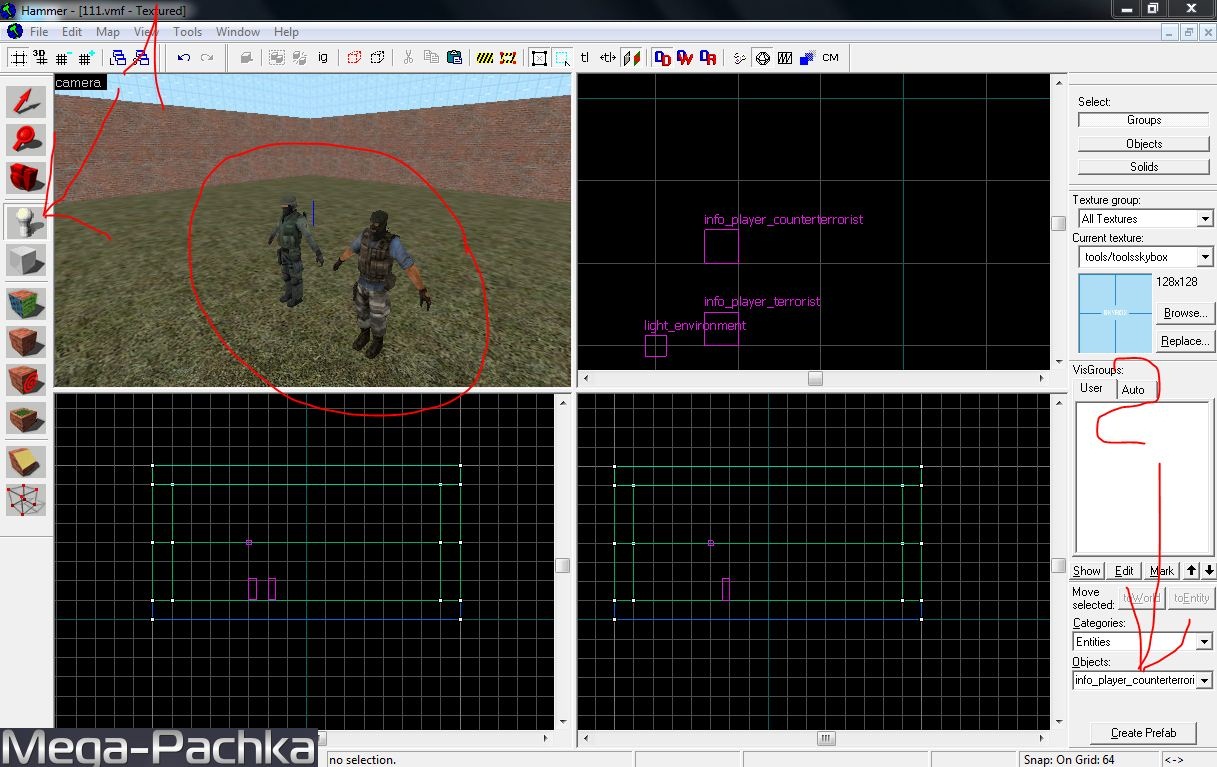Click the Hide selected objects icon
The width and height of the screenshot is (1217, 767).
[x=354, y=58]
